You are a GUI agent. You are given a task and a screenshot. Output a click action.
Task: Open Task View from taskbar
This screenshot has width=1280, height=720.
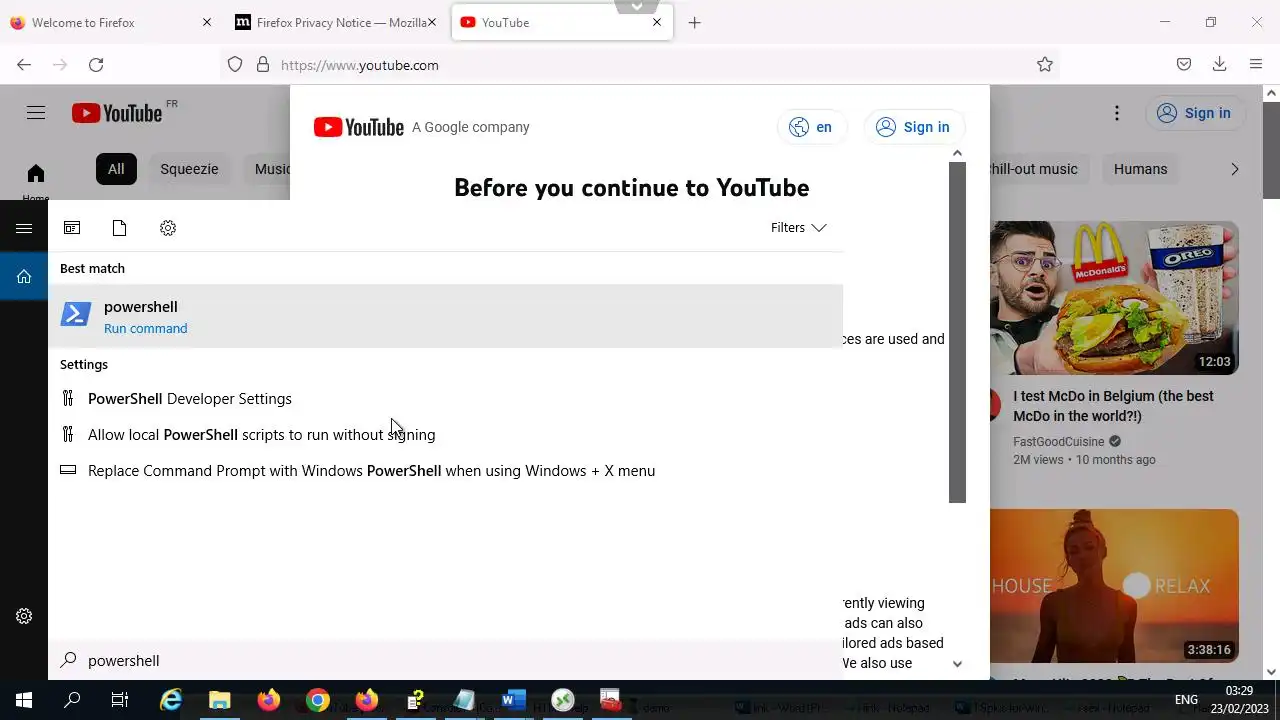(120, 700)
